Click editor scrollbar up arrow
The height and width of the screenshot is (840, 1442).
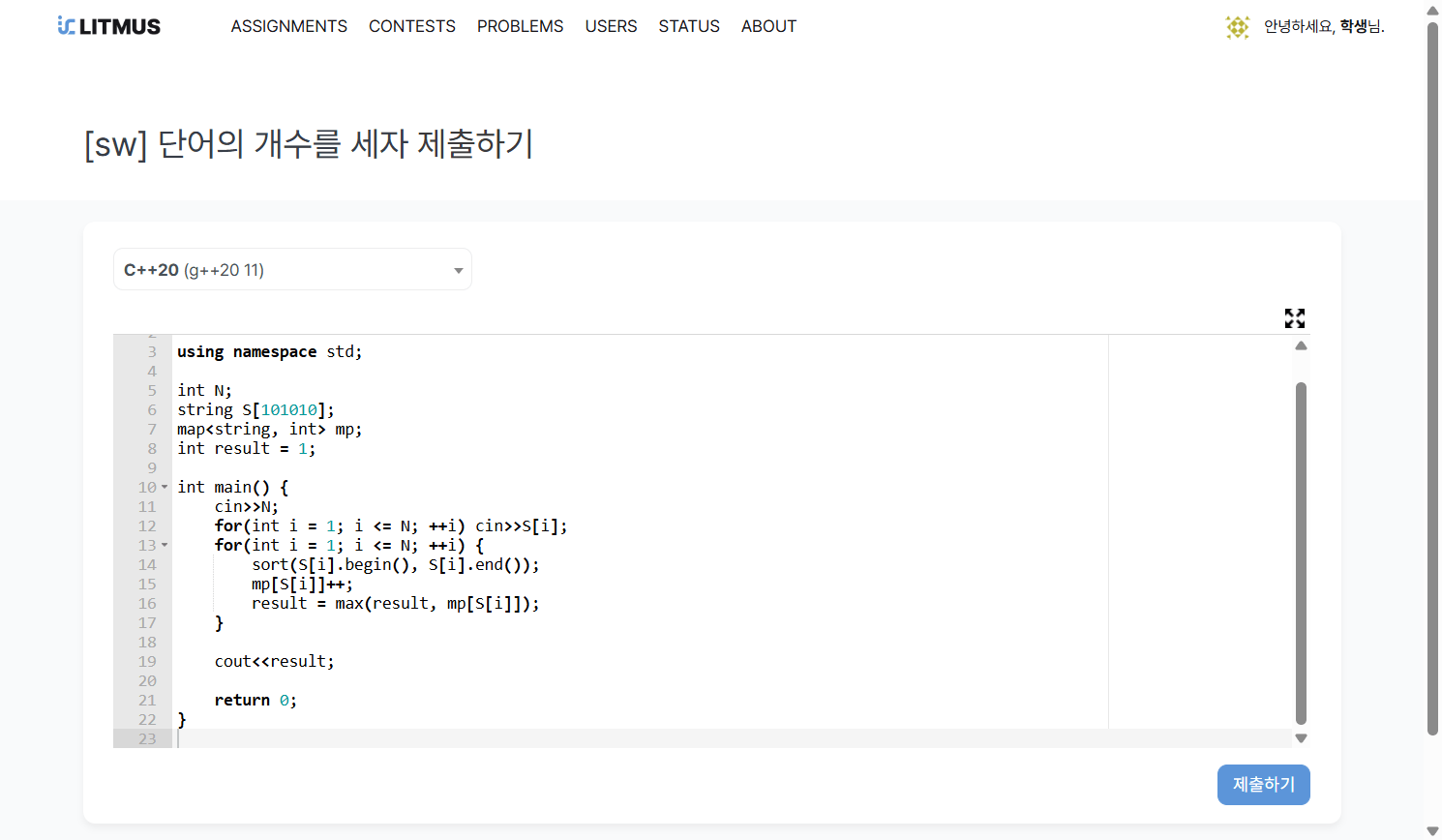(1301, 345)
